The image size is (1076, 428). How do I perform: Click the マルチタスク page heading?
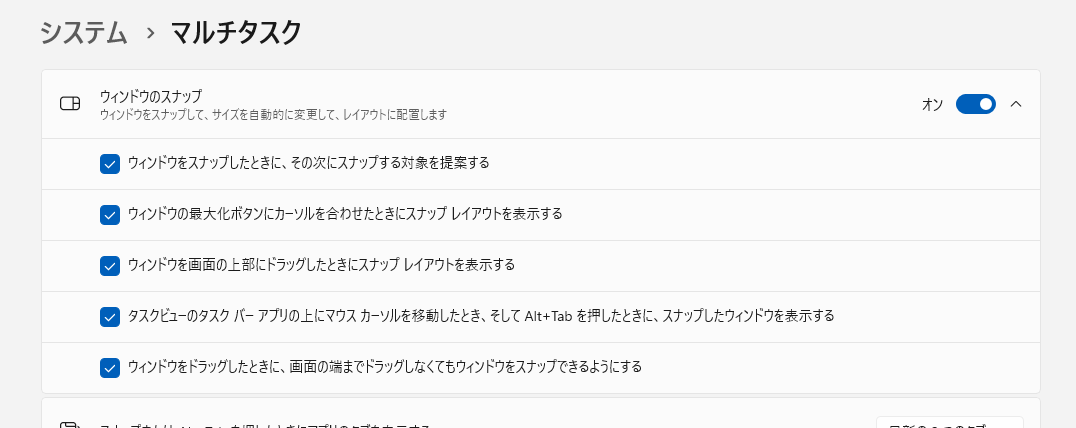(236, 33)
